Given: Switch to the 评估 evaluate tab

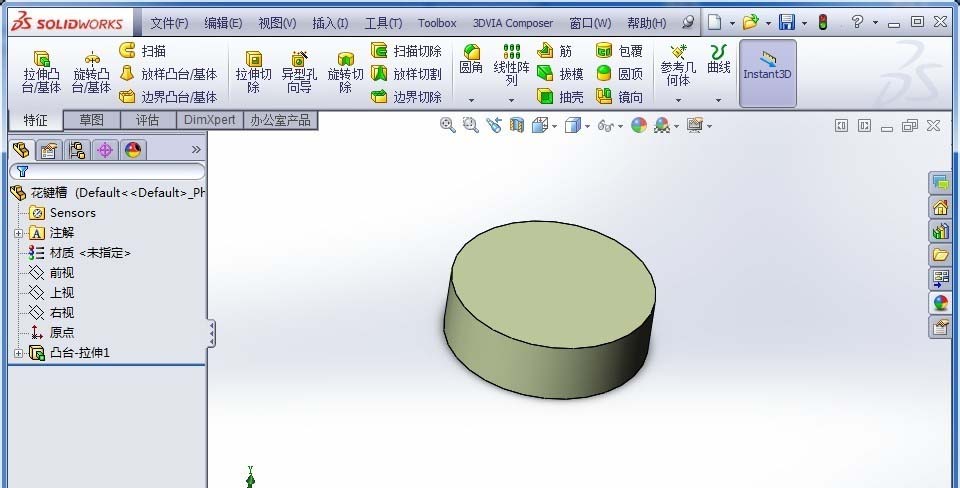Looking at the screenshot, I should 148,120.
